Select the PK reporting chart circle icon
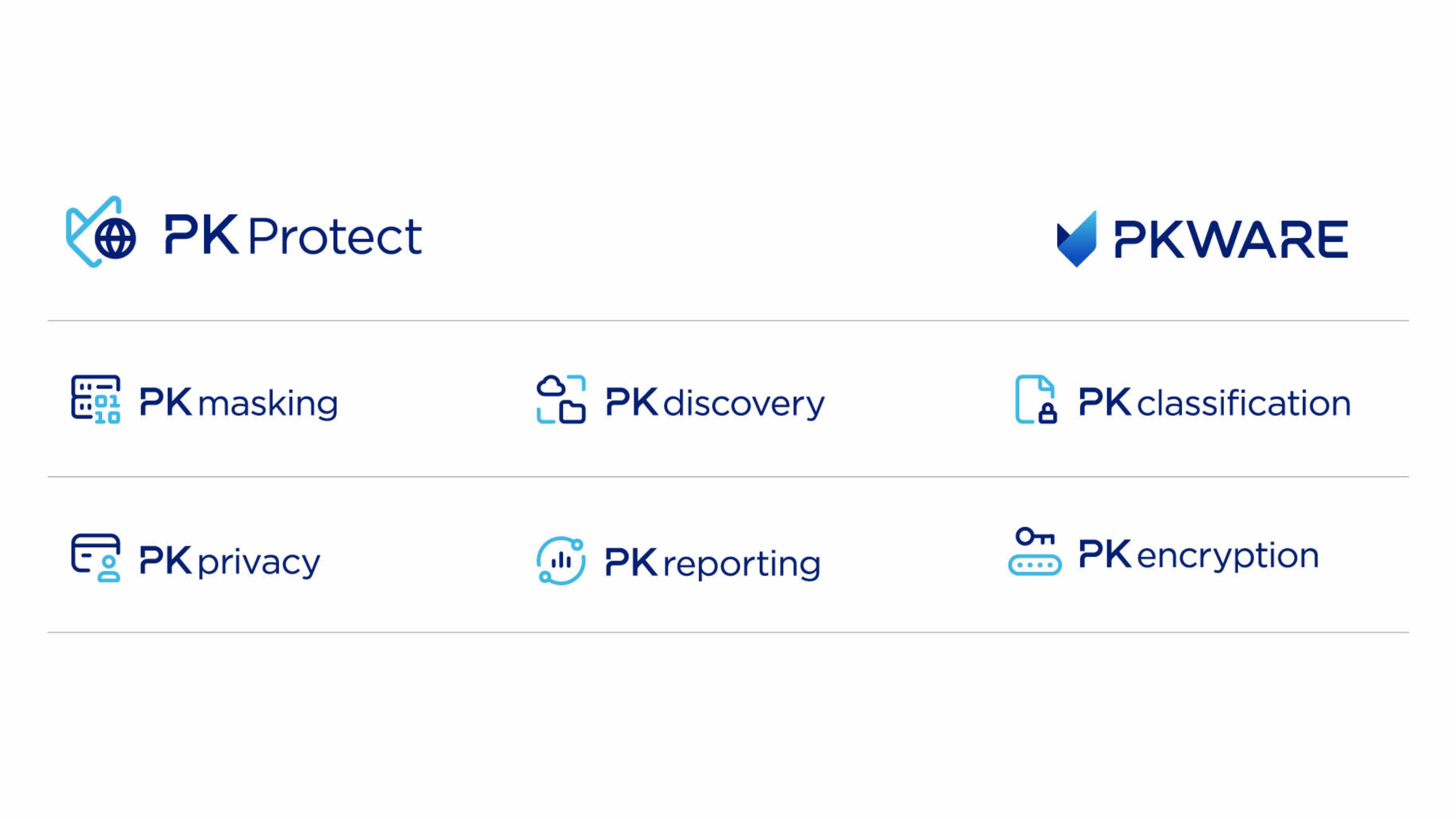This screenshot has width=1456, height=819. (561, 560)
